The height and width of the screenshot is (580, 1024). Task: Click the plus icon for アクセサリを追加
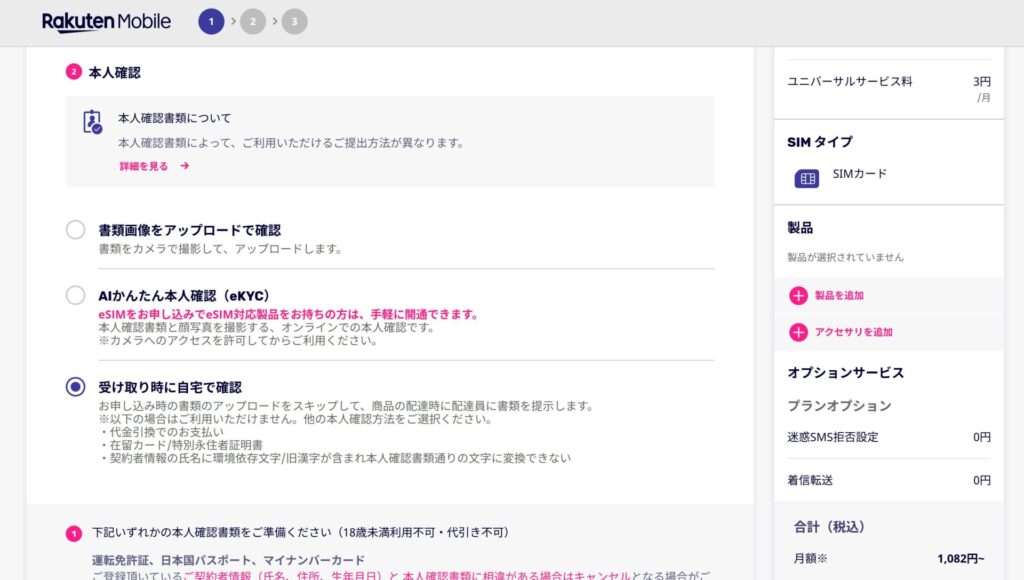(798, 332)
